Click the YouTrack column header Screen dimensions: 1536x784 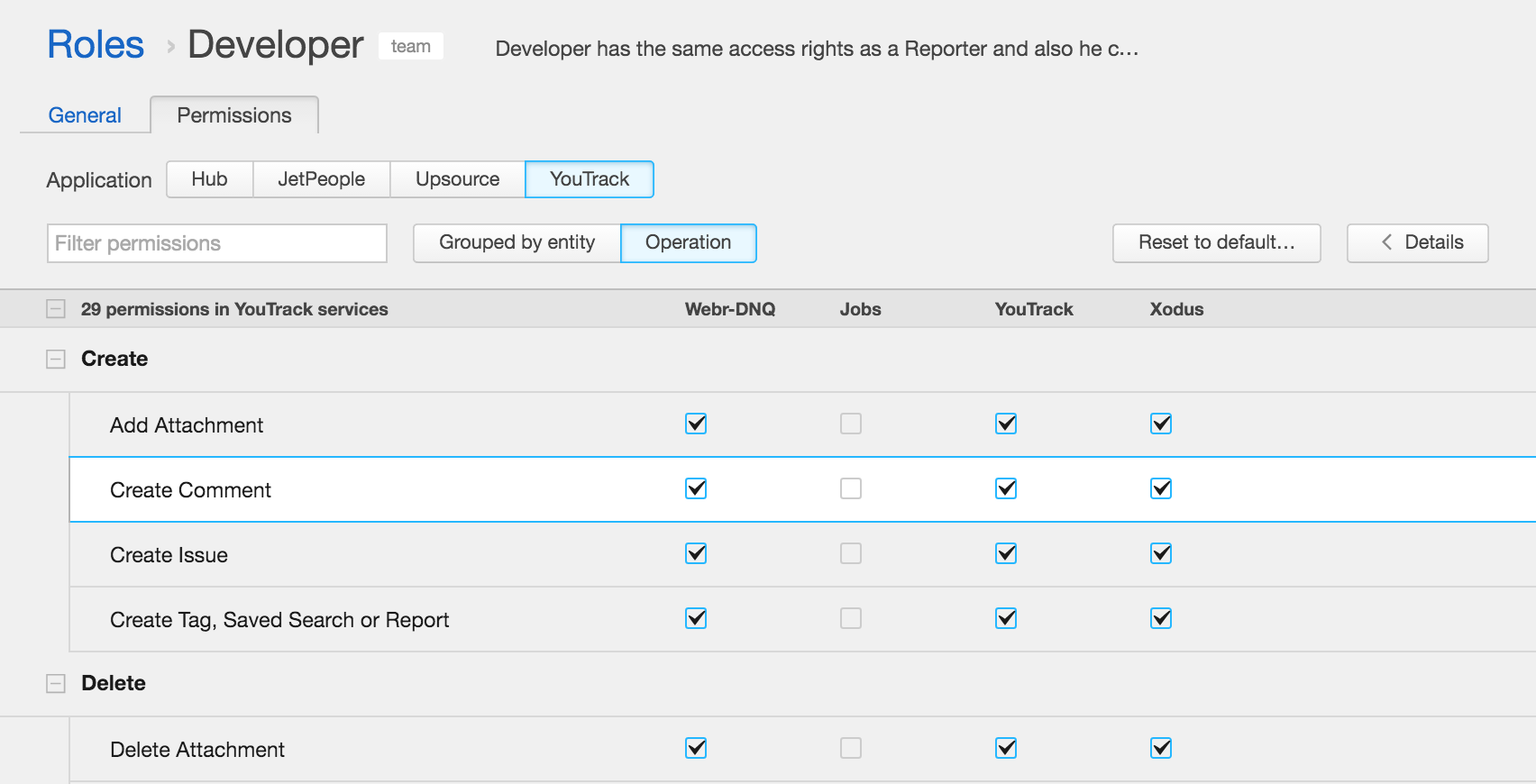[x=1034, y=309]
